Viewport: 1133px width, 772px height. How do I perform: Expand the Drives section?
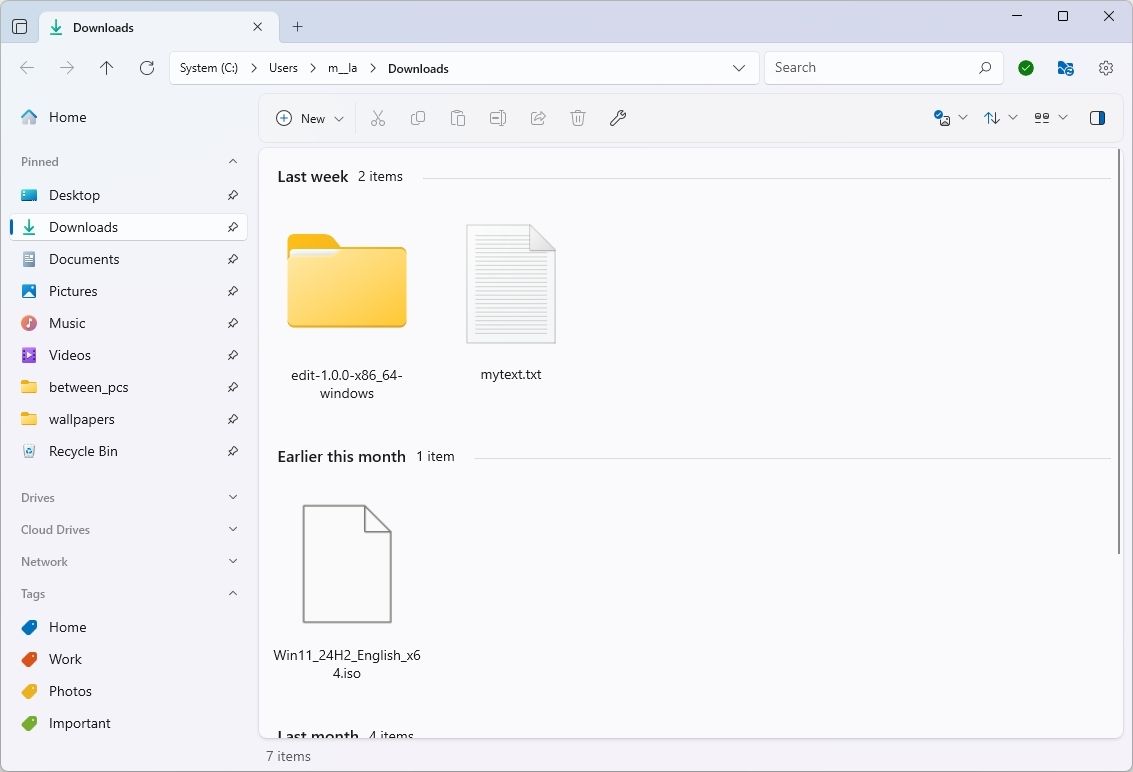tap(232, 497)
